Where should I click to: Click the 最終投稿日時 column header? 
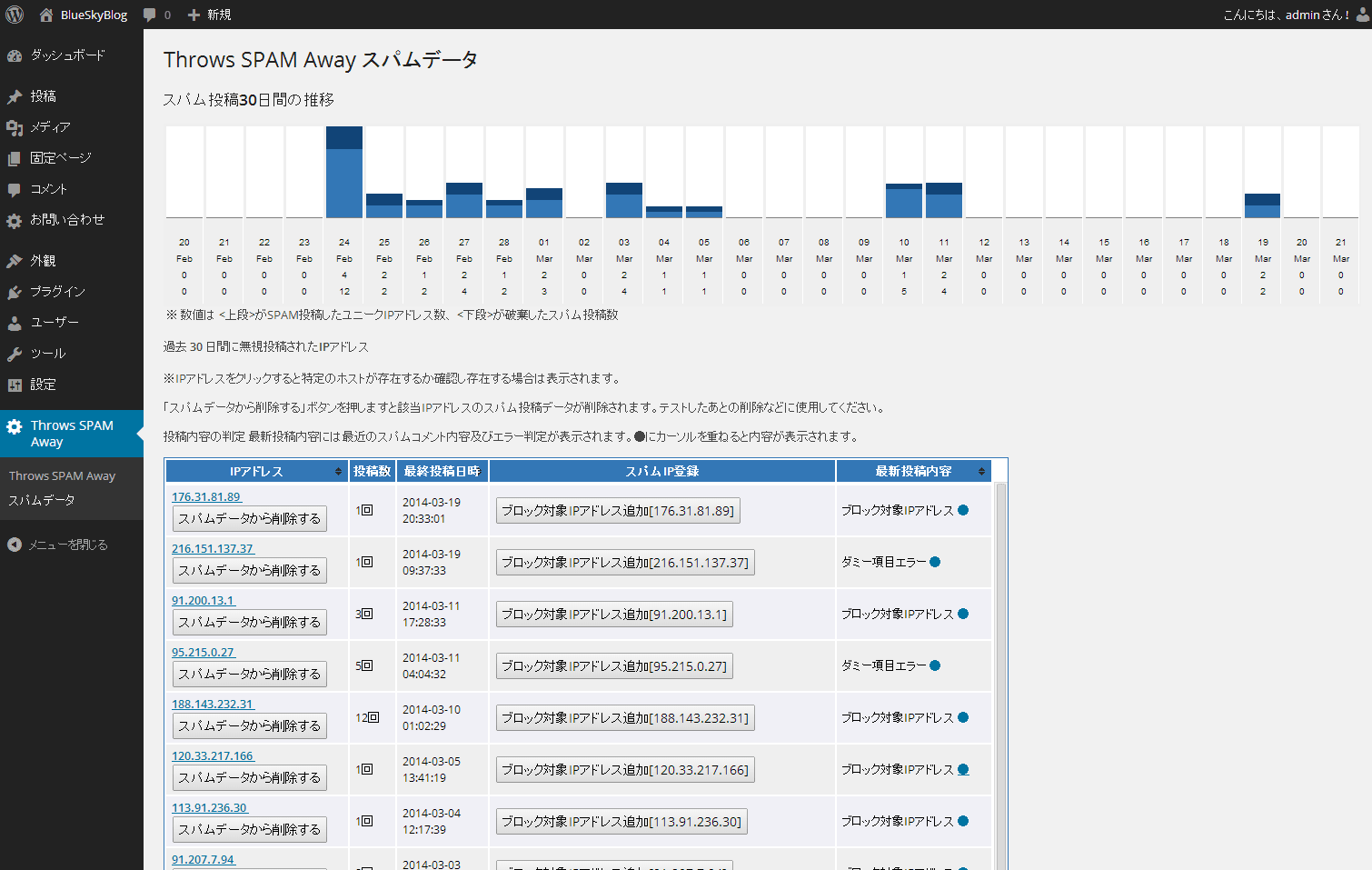pos(442,471)
